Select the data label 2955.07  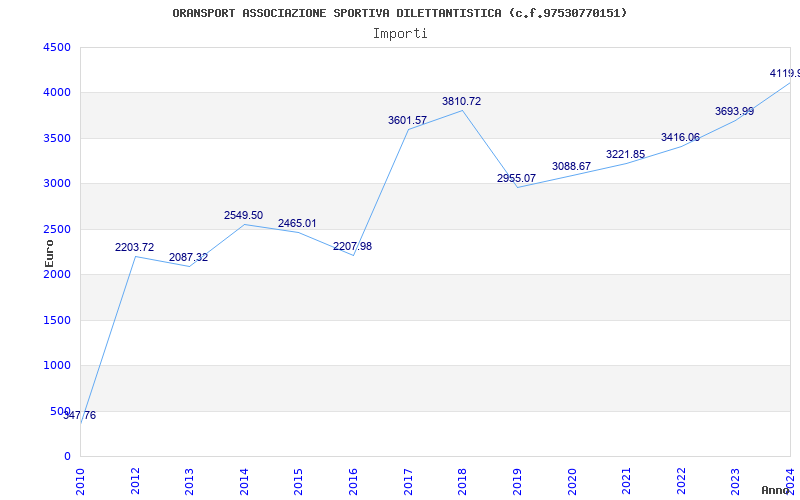point(516,179)
